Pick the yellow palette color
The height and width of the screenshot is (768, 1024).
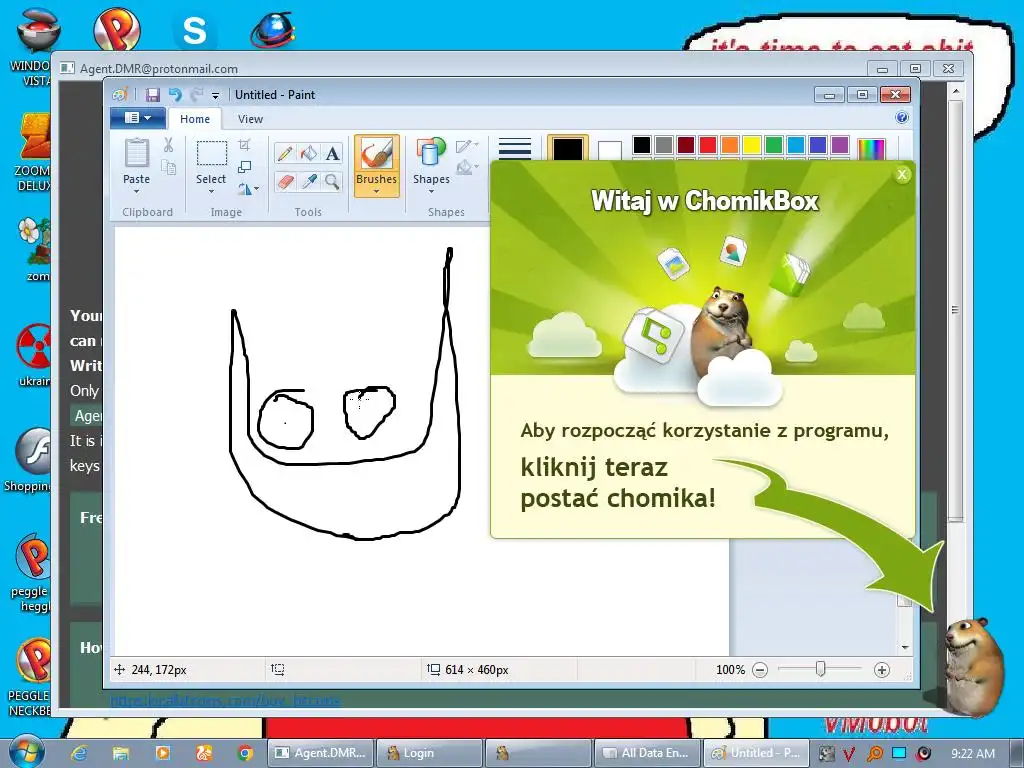752,145
